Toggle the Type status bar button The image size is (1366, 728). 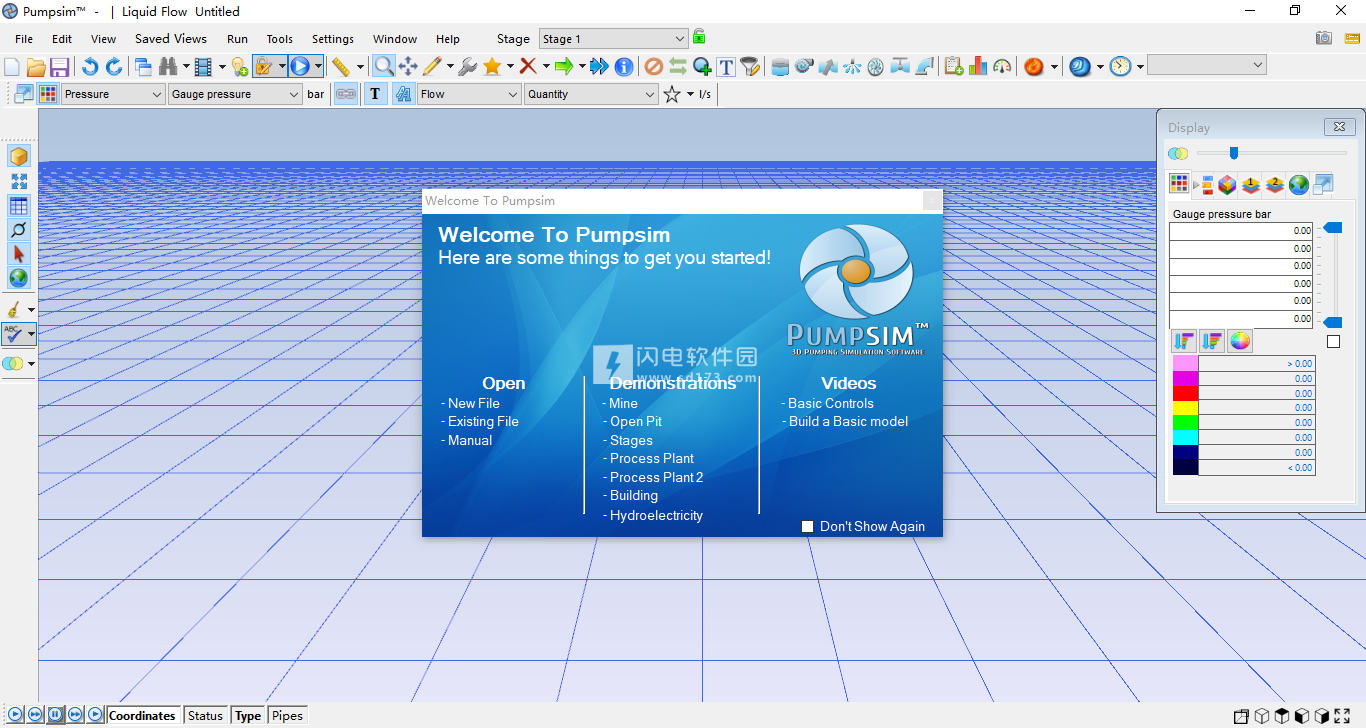(248, 715)
